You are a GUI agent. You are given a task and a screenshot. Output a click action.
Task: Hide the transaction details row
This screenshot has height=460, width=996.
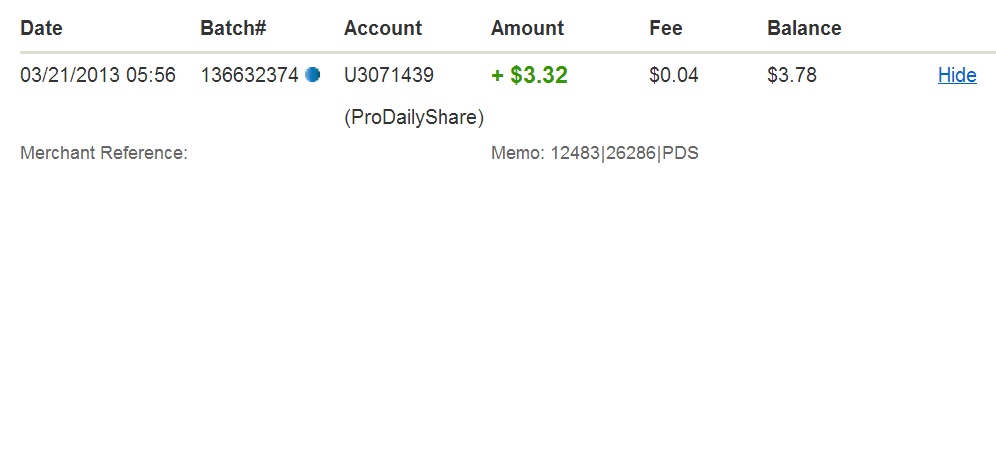tap(957, 75)
